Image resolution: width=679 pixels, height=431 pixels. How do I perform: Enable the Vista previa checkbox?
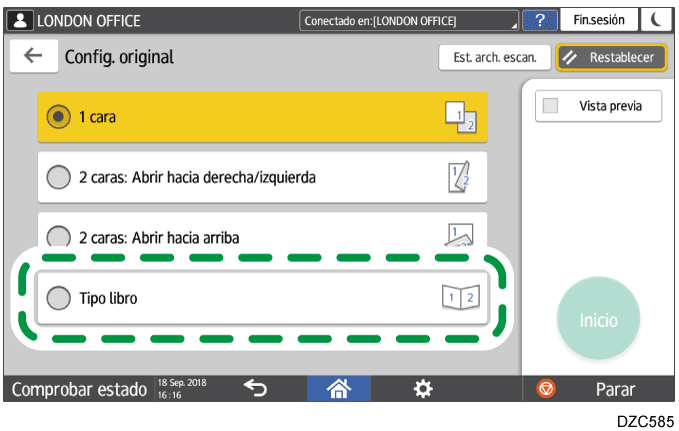click(550, 106)
